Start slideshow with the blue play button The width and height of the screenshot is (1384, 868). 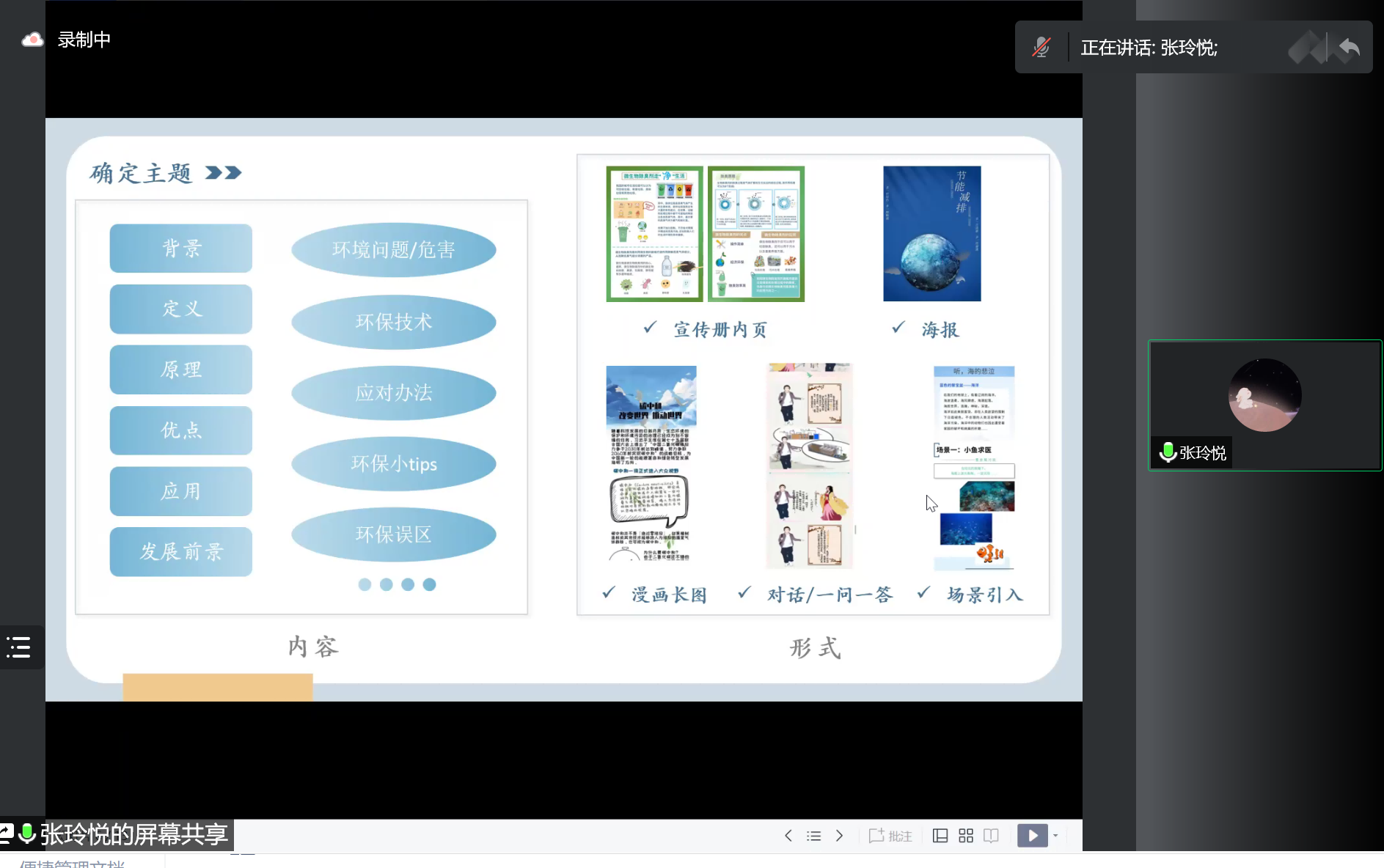[1032, 835]
